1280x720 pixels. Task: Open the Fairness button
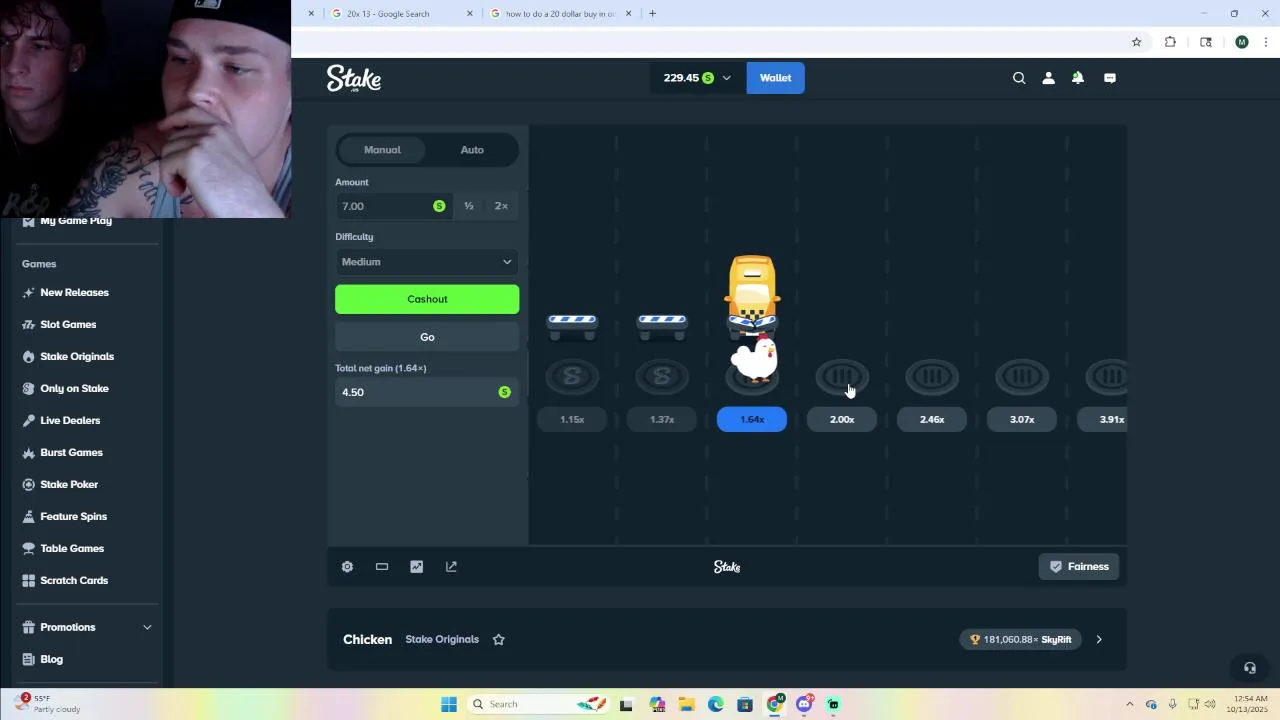coord(1078,567)
